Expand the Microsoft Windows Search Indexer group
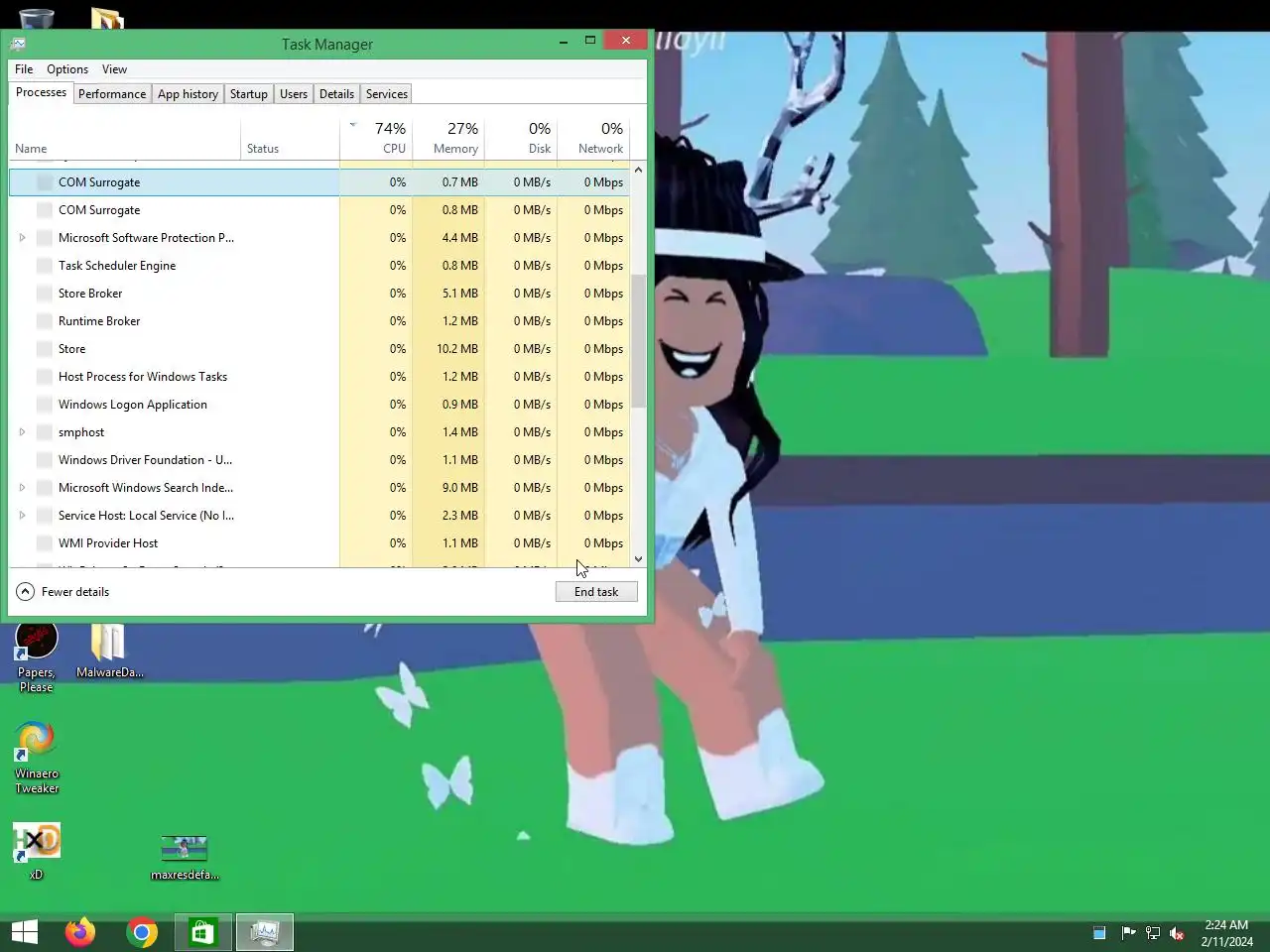Image resolution: width=1270 pixels, height=952 pixels. [22, 488]
